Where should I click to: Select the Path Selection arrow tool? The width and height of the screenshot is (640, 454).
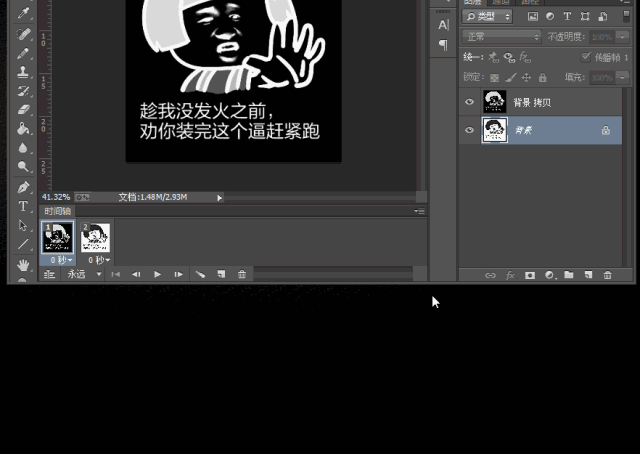[x=23, y=225]
